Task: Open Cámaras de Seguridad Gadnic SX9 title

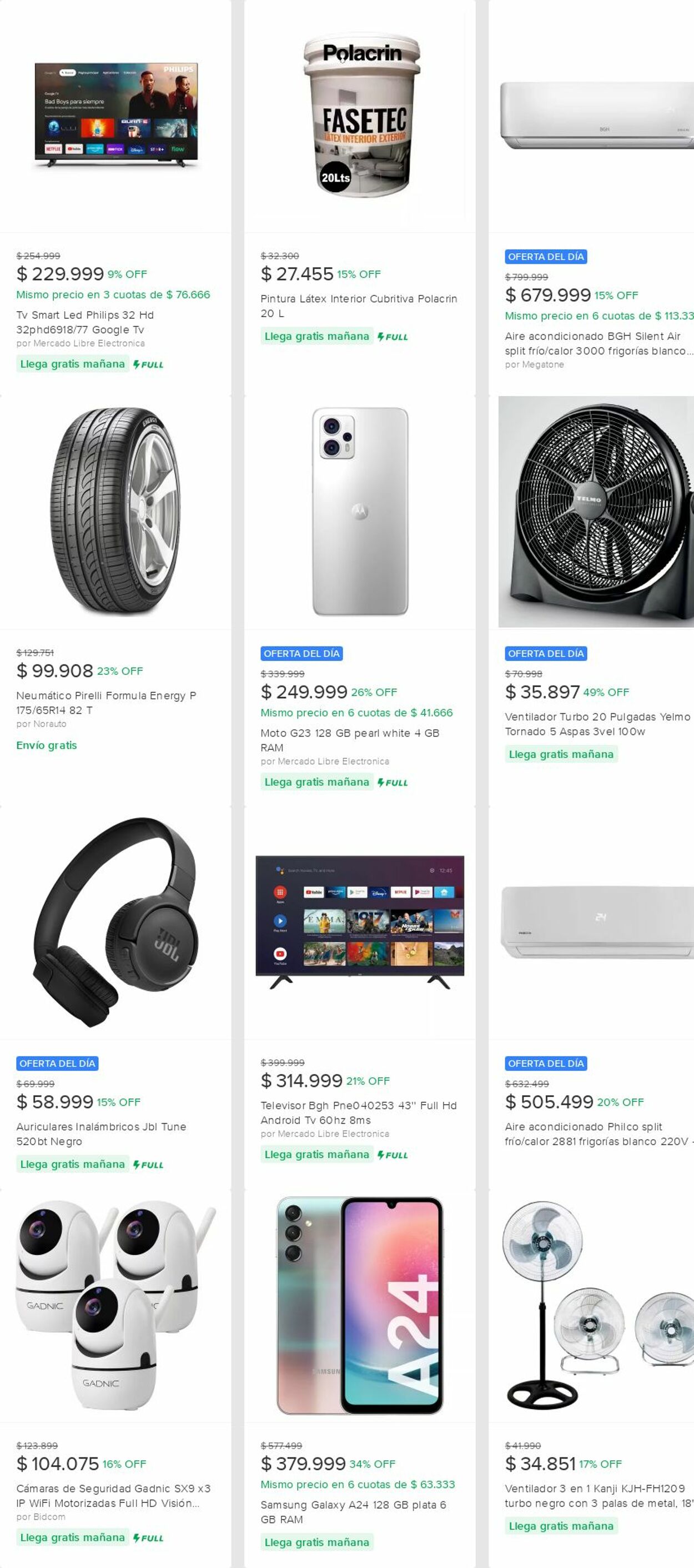Action: pyautogui.click(x=113, y=1496)
